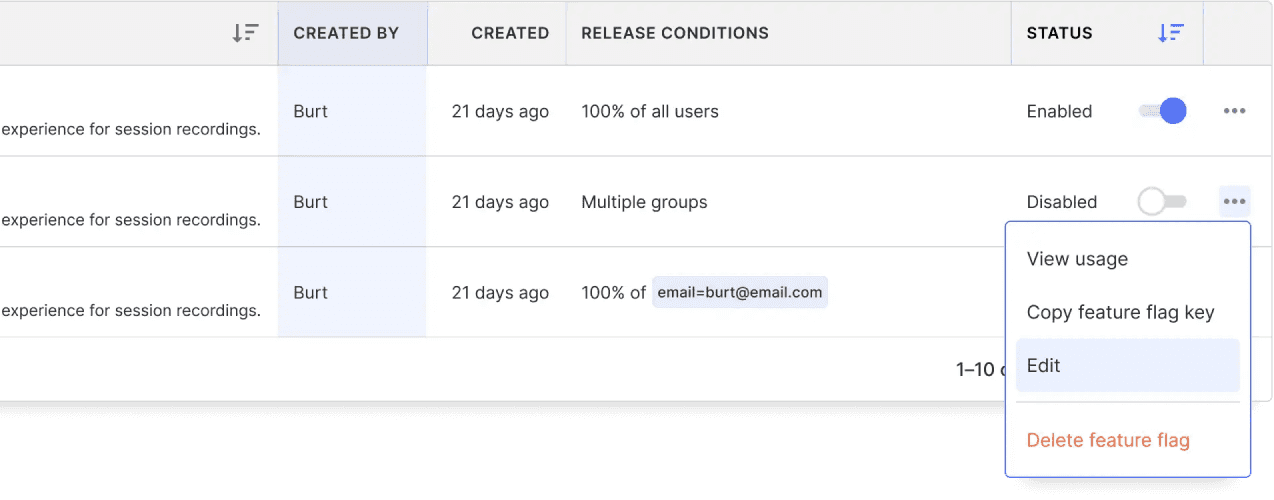Click the Release Conditions column header

675,33
